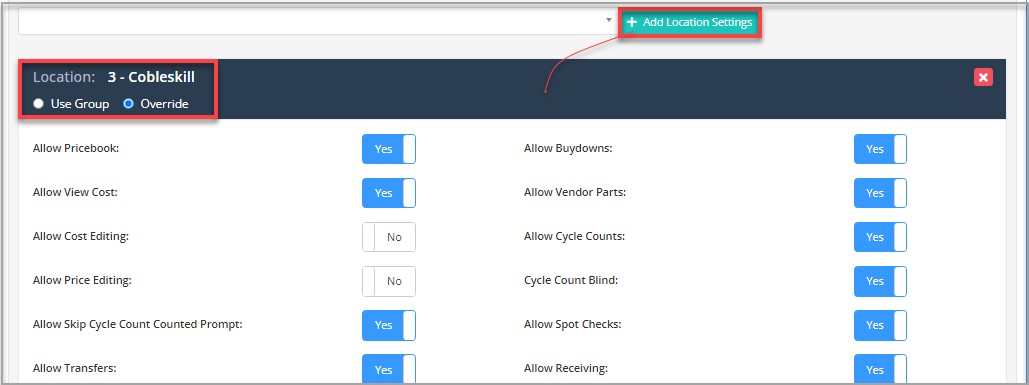This screenshot has height=385, width=1029.
Task: Click the plus icon on Add Location Settings
Action: point(632,22)
